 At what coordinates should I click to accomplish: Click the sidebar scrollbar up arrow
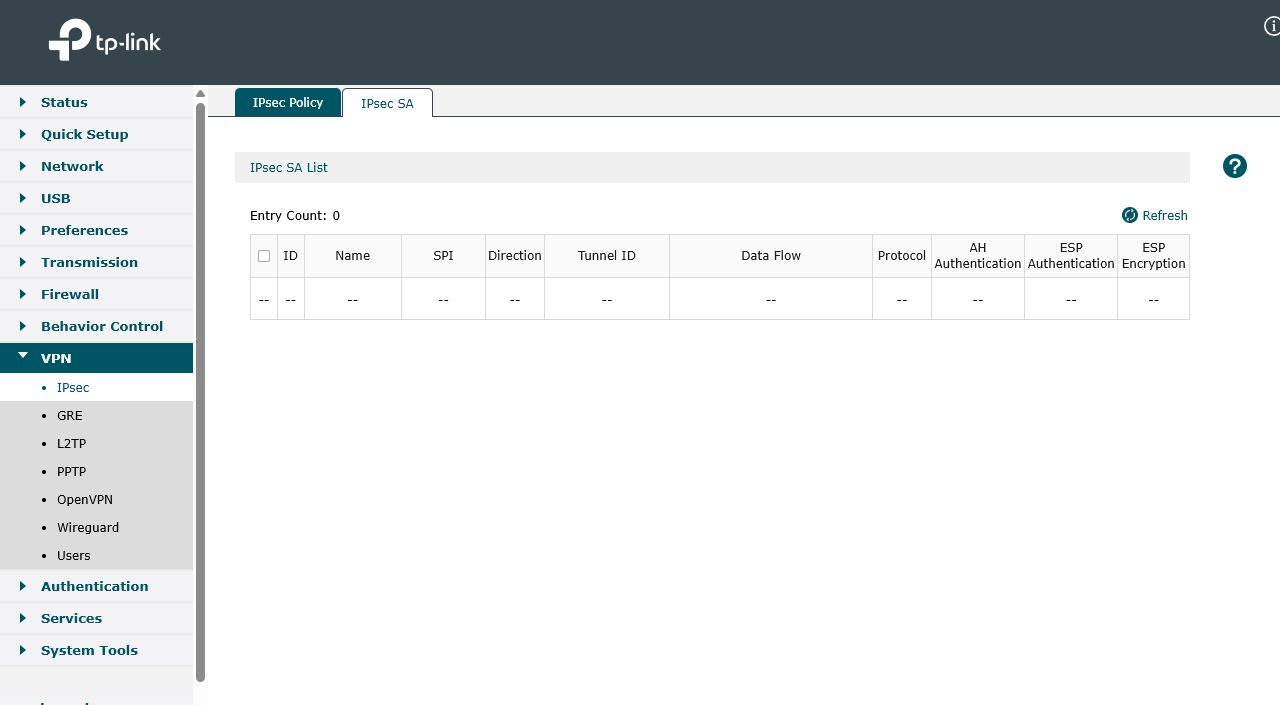click(x=200, y=93)
